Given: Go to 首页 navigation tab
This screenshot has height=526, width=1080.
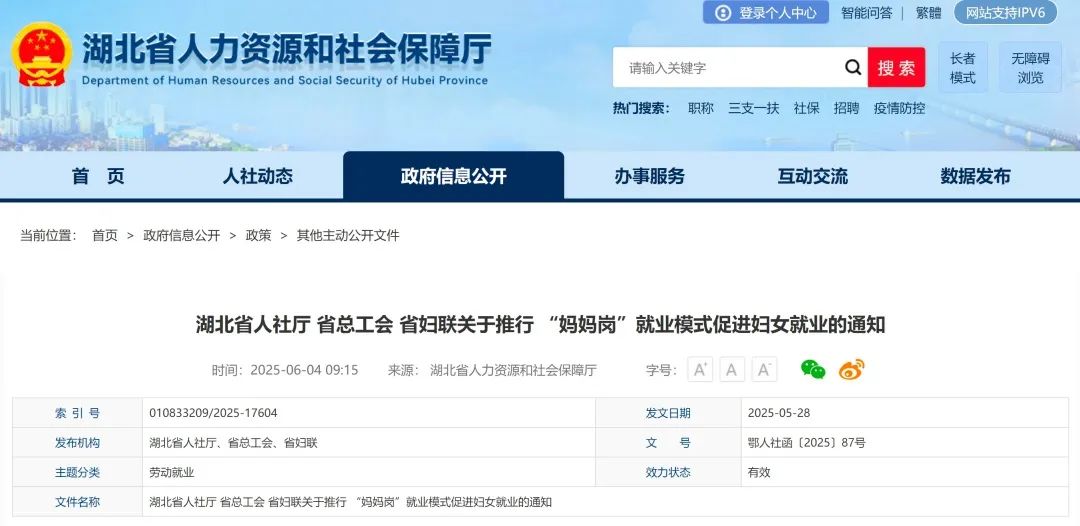Looking at the screenshot, I should 98,176.
